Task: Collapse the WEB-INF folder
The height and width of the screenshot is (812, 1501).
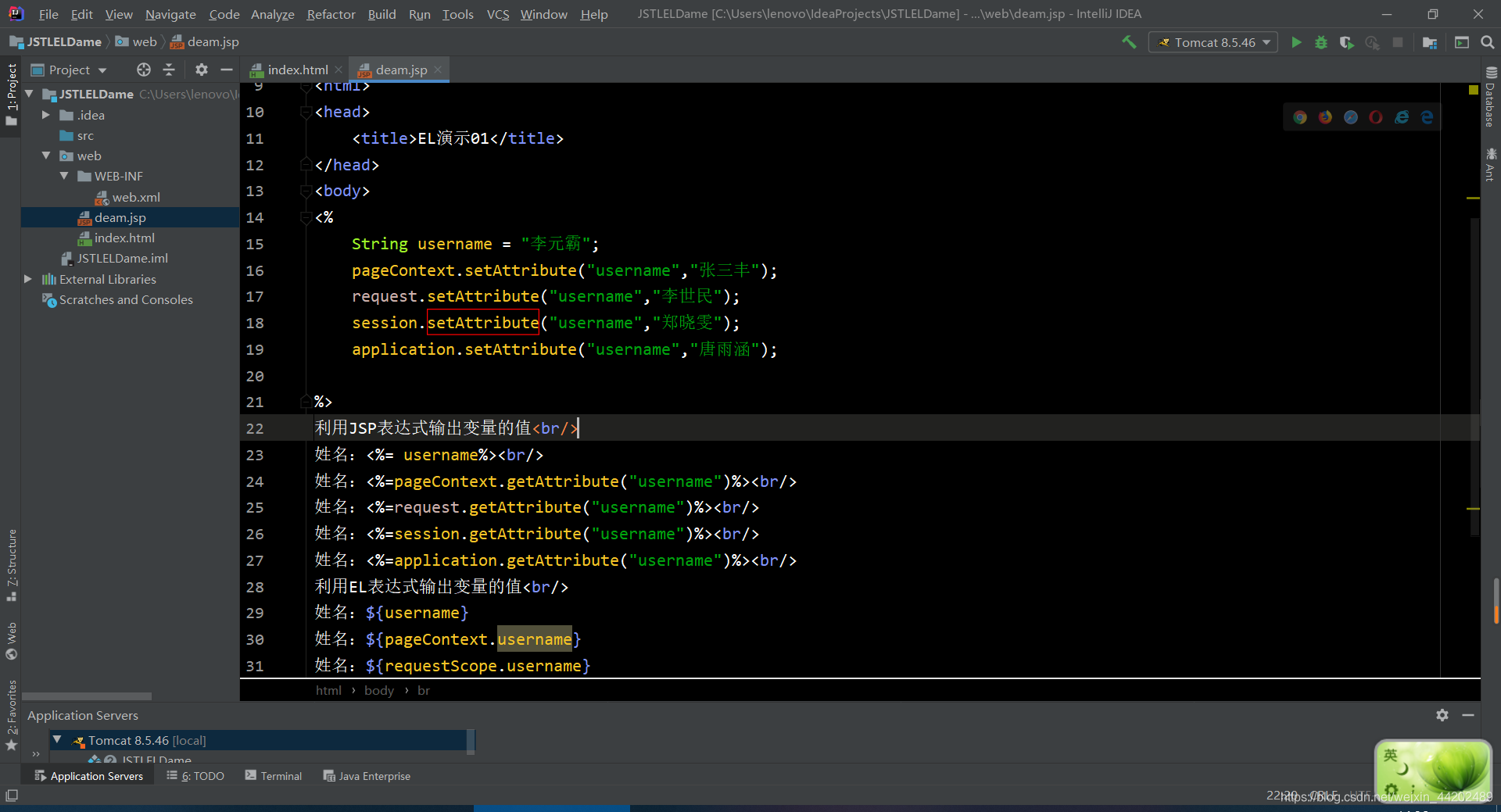Action: coord(64,176)
